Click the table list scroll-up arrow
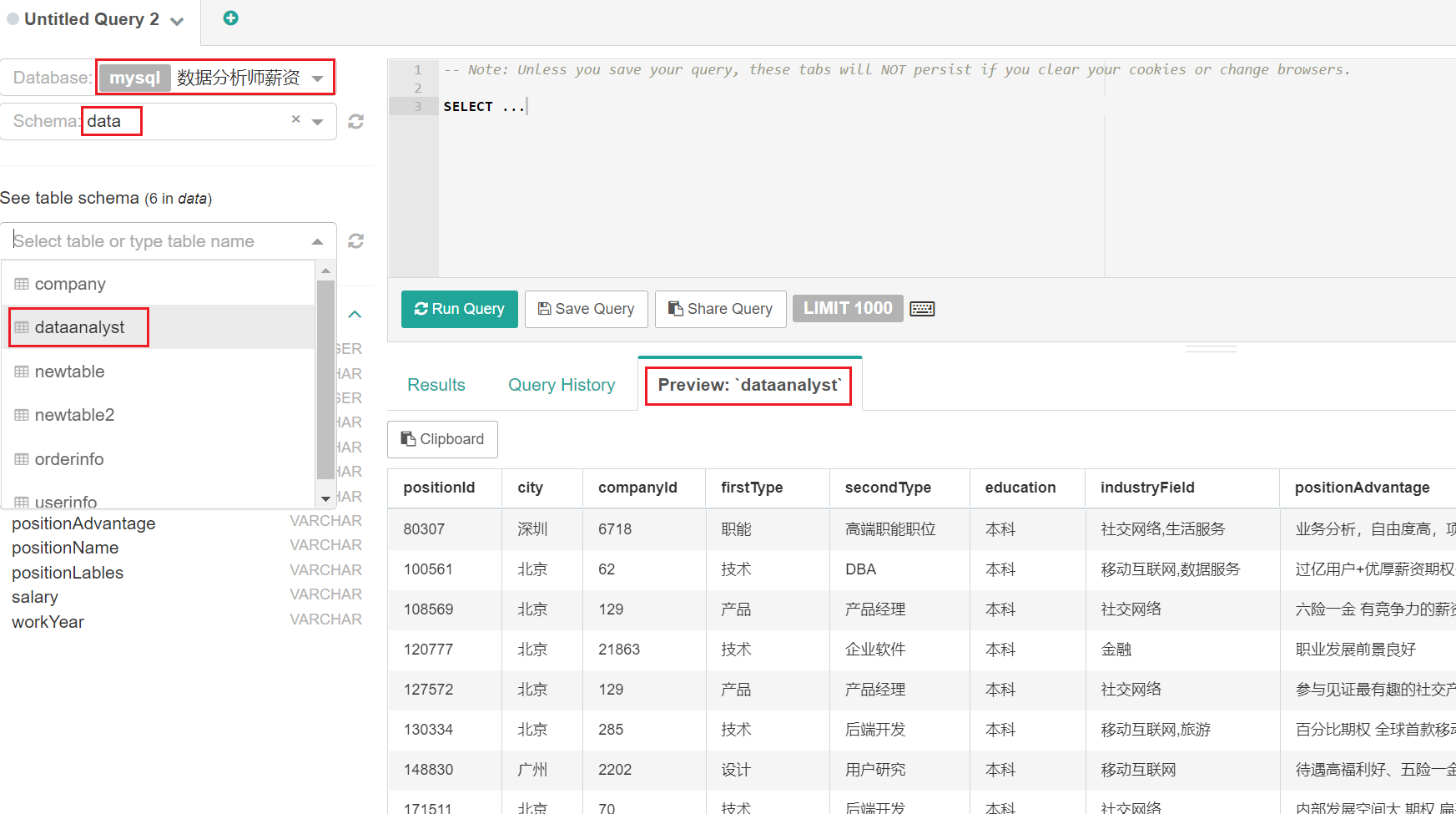The image size is (1456, 814). 325,270
